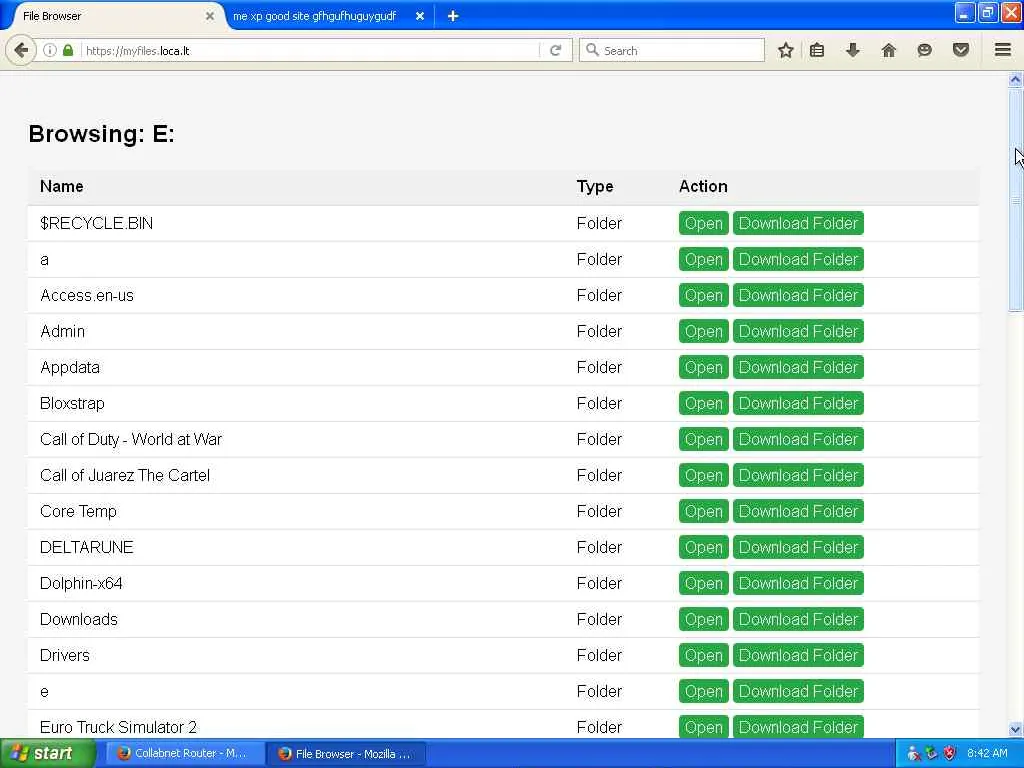
Task: Open a new tab with plus button
Action: click(x=453, y=16)
